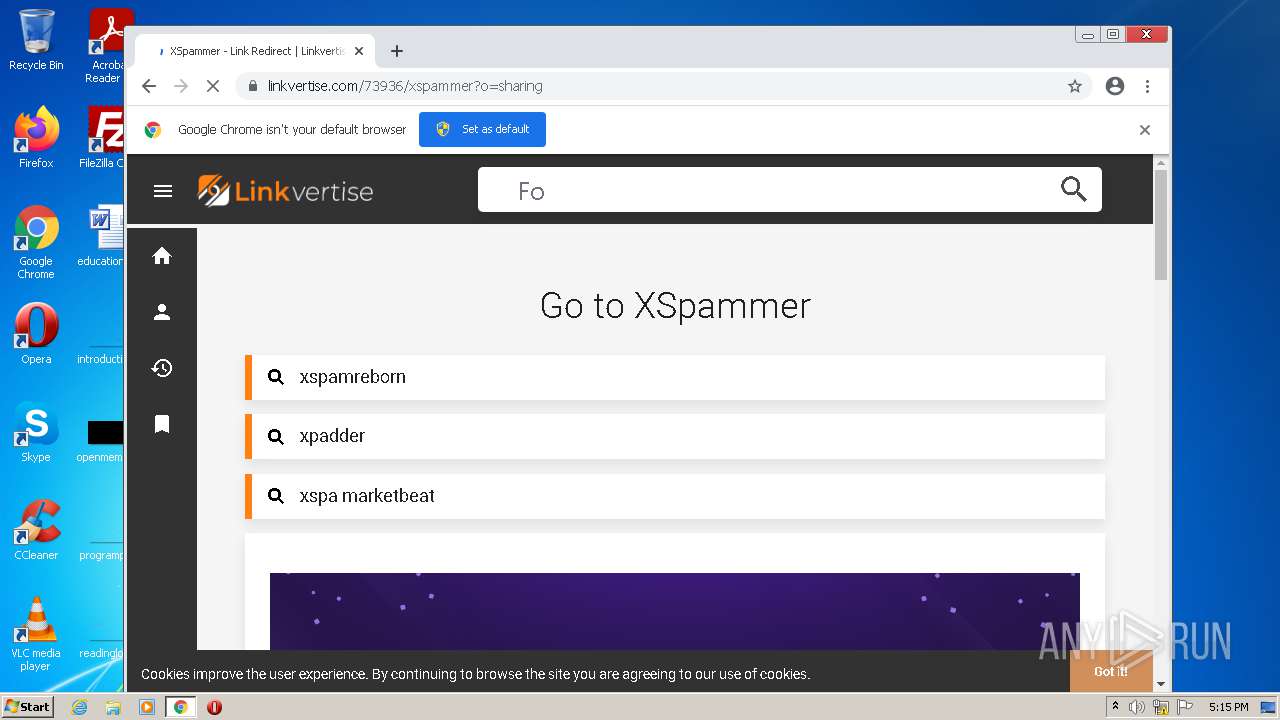Click scrollbar down arrow
This screenshot has width=1280, height=720.
coord(1161,685)
